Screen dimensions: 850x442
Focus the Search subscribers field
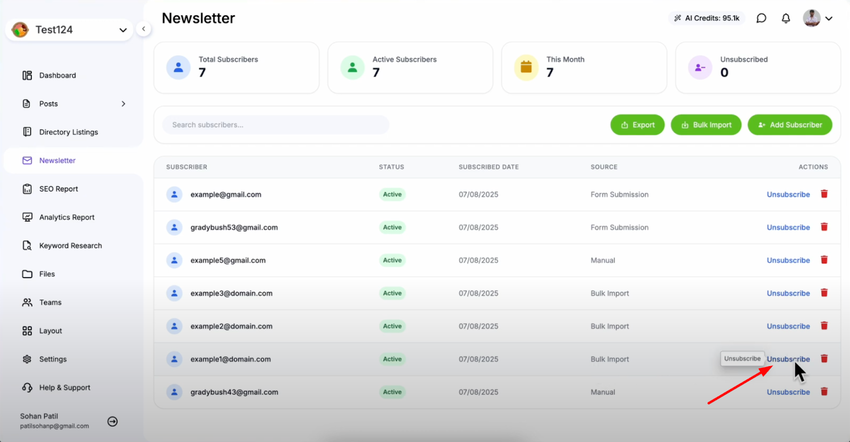[276, 125]
